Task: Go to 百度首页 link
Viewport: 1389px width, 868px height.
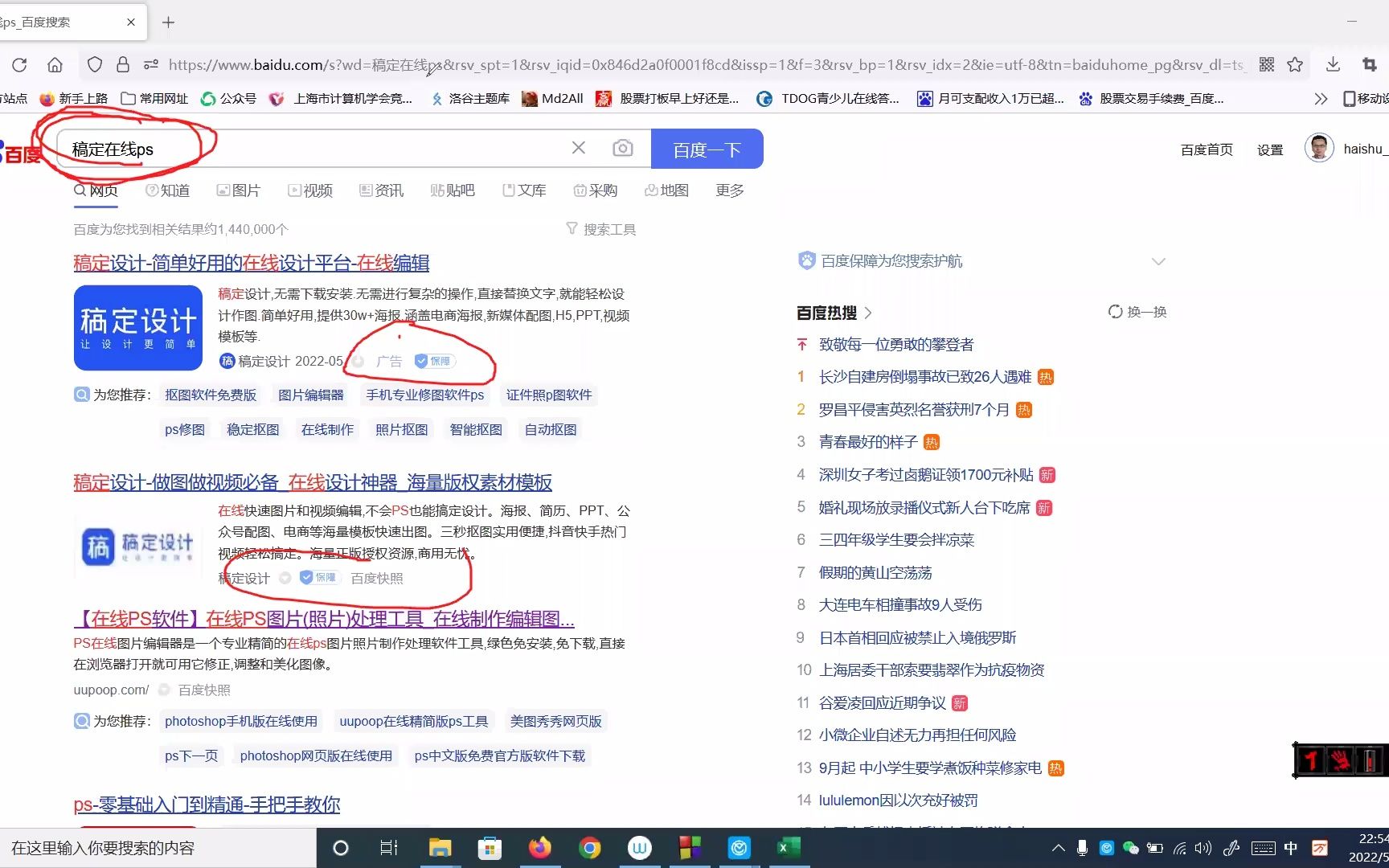Action: 1207,149
